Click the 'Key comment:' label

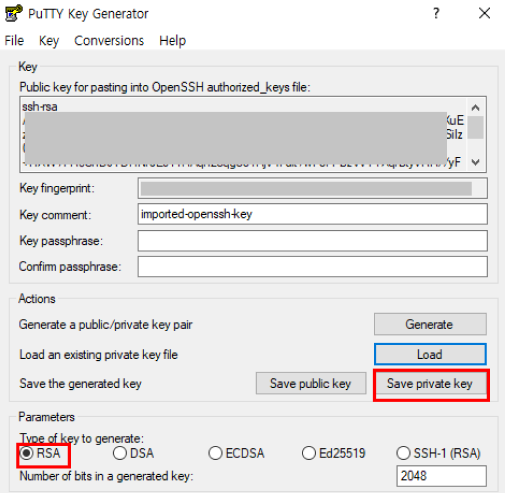[x=55, y=215]
